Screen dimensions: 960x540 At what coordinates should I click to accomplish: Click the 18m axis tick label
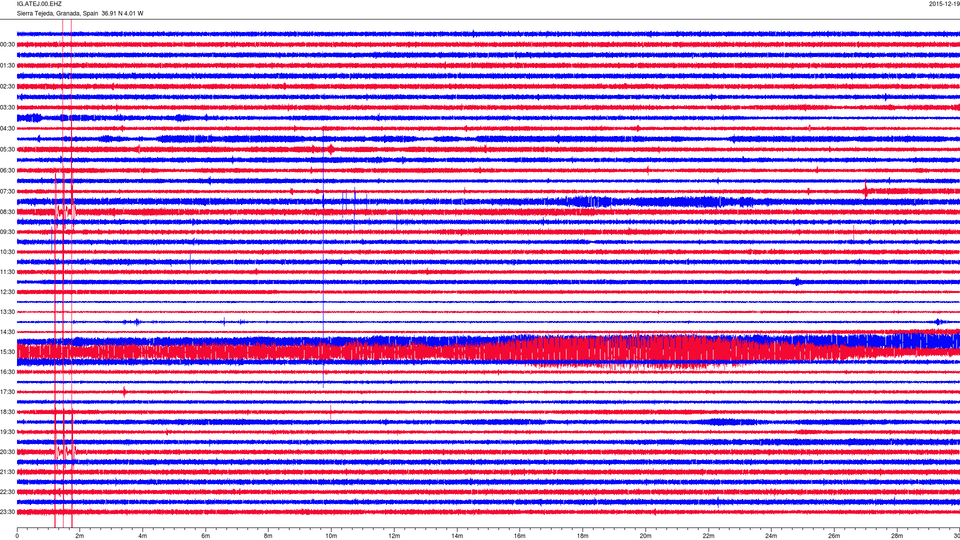point(583,536)
